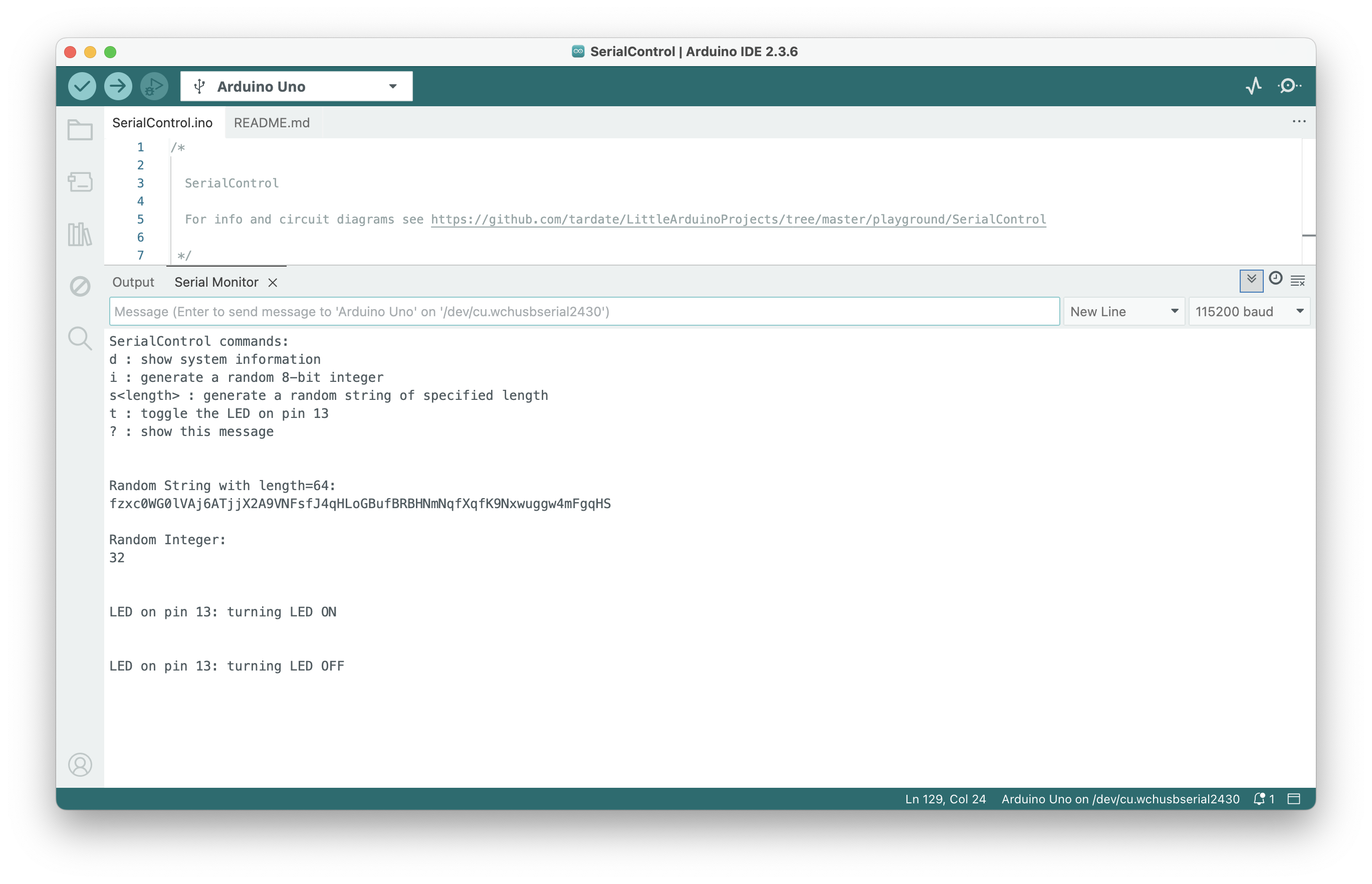The width and height of the screenshot is (1372, 884).
Task: Click the Verify sketch icon
Action: tap(82, 86)
